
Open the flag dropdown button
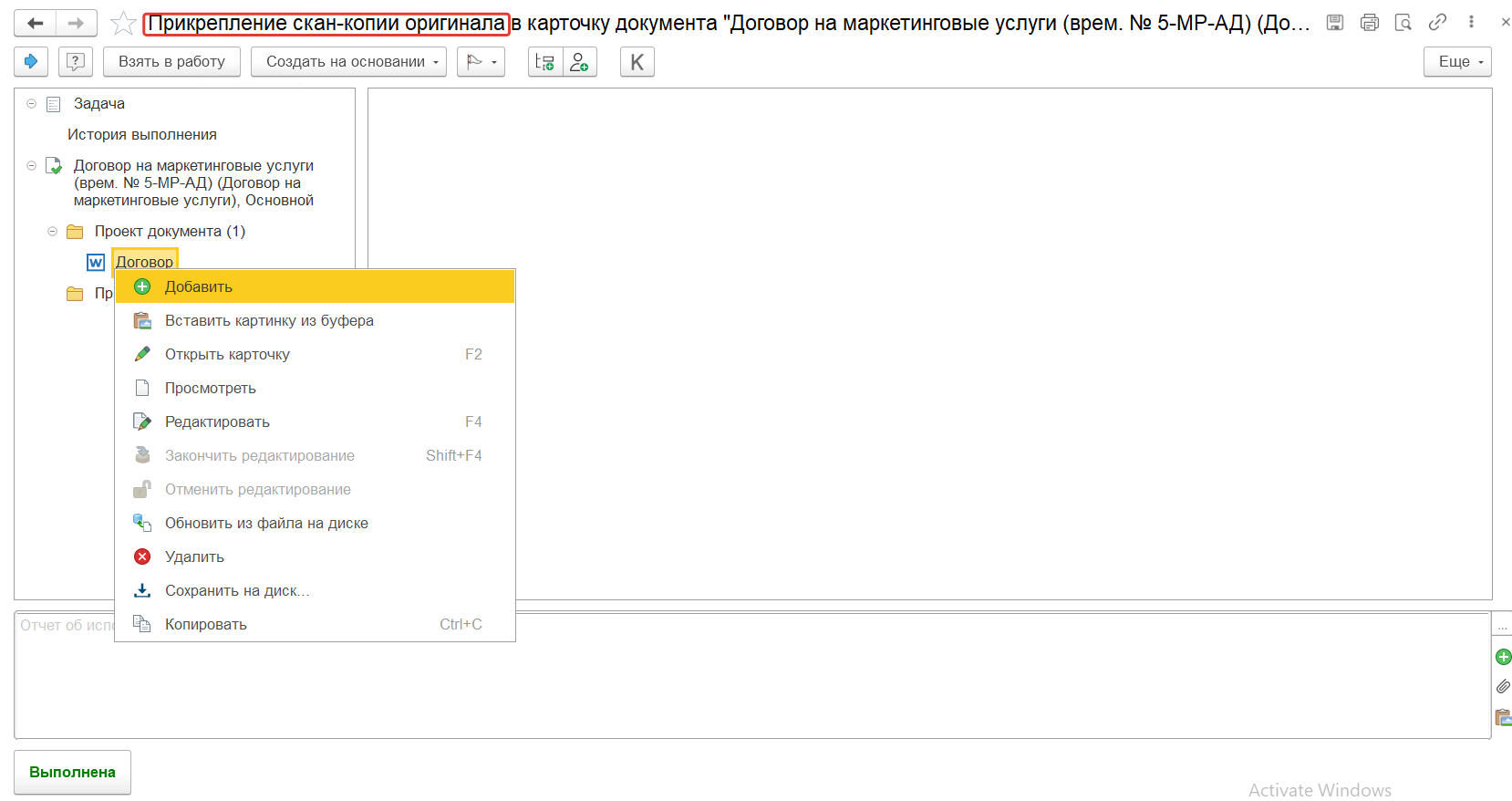[x=481, y=62]
